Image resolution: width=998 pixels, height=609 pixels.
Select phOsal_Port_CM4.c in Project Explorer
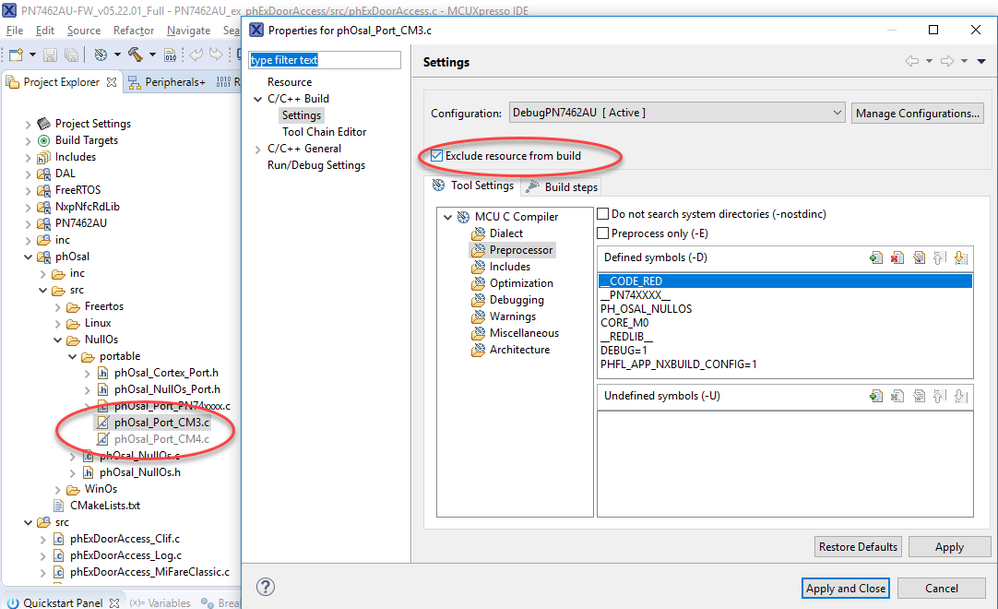tap(162, 440)
